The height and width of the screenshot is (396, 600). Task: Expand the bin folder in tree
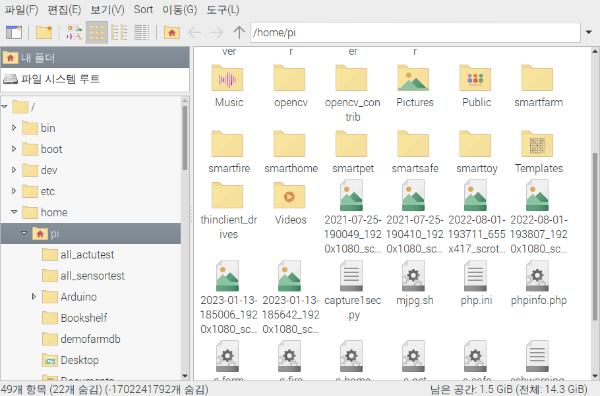(x=14, y=128)
